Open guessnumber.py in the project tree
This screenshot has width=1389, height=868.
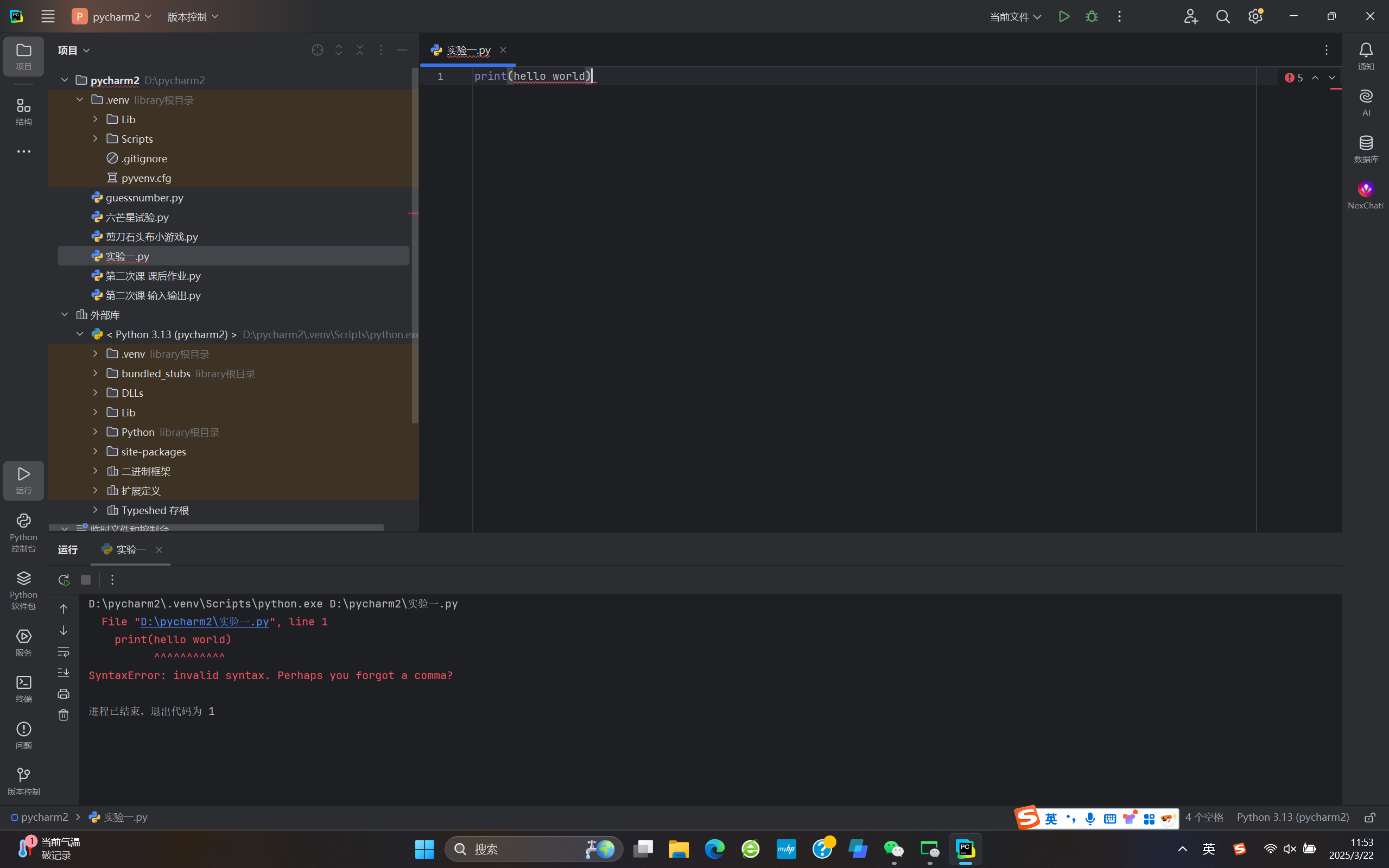pyautogui.click(x=144, y=198)
